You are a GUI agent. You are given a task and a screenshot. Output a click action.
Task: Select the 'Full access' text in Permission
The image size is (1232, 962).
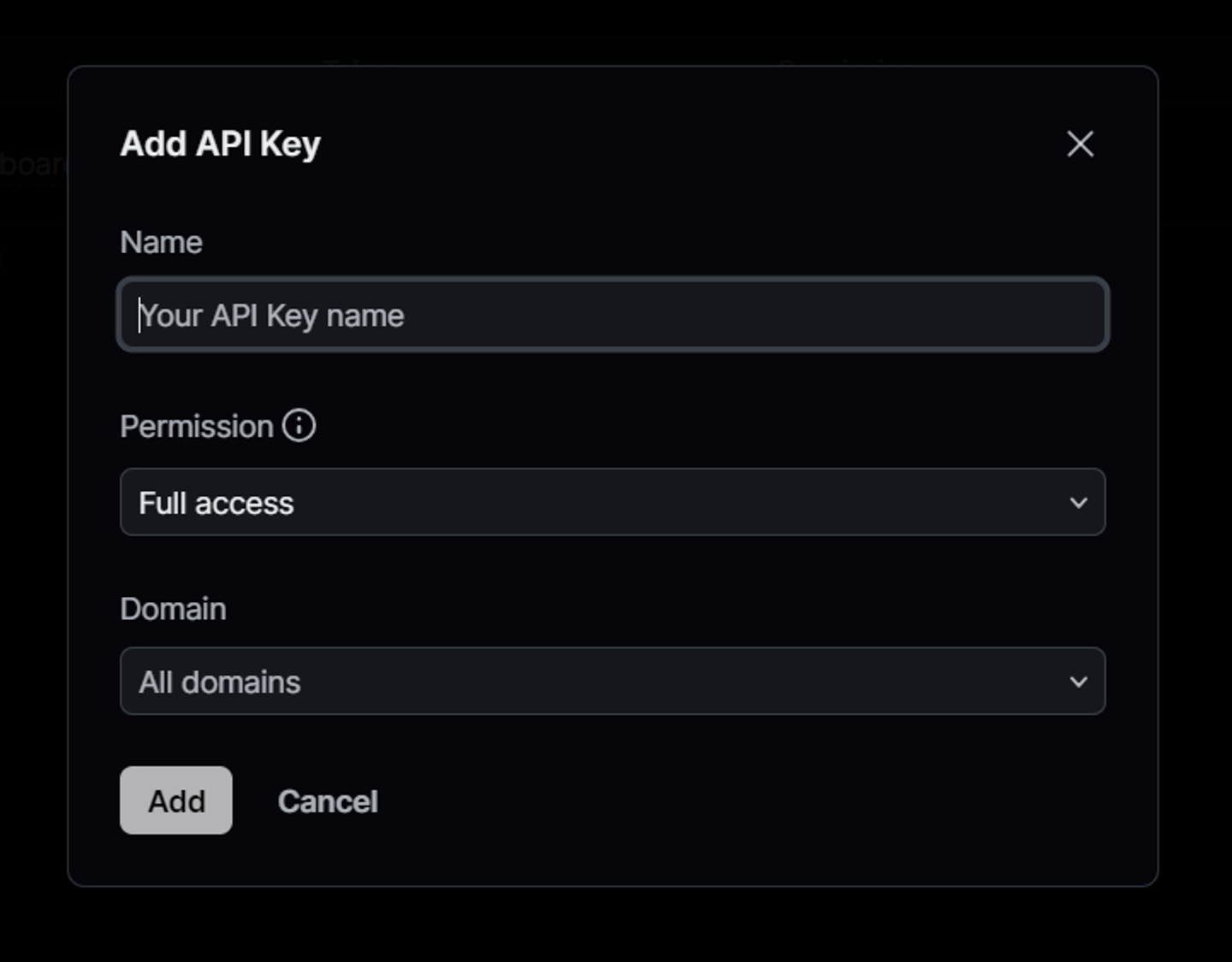point(216,503)
